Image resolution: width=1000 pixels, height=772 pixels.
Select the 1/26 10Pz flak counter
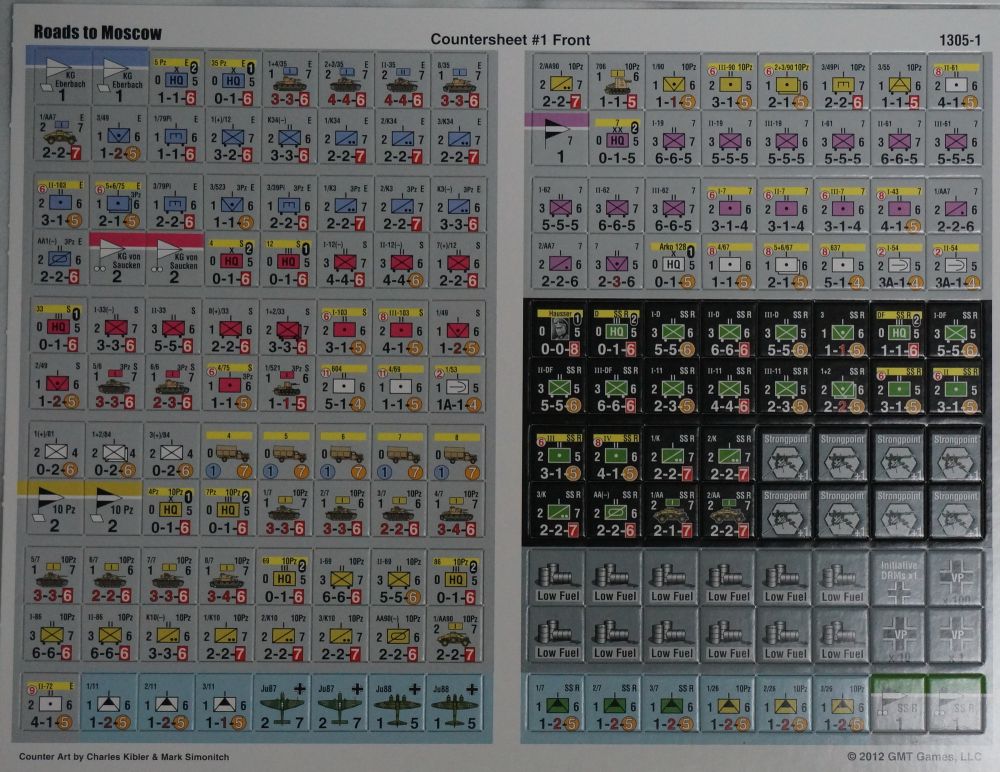pyautogui.click(x=728, y=704)
